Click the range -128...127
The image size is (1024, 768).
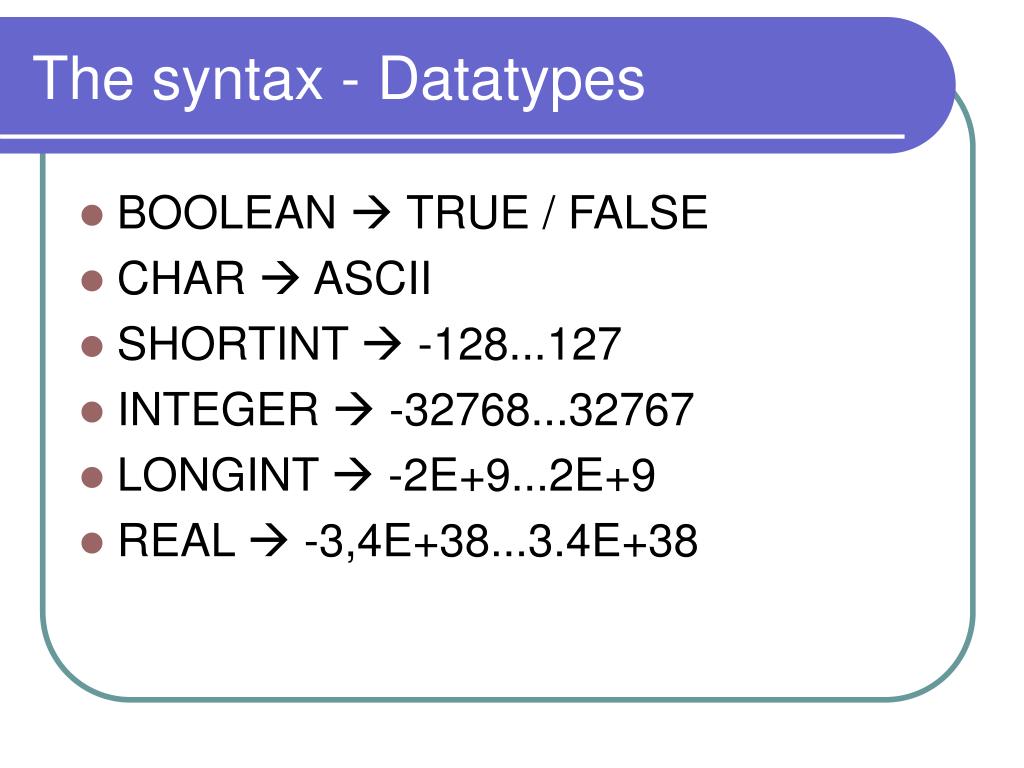pyautogui.click(x=519, y=344)
